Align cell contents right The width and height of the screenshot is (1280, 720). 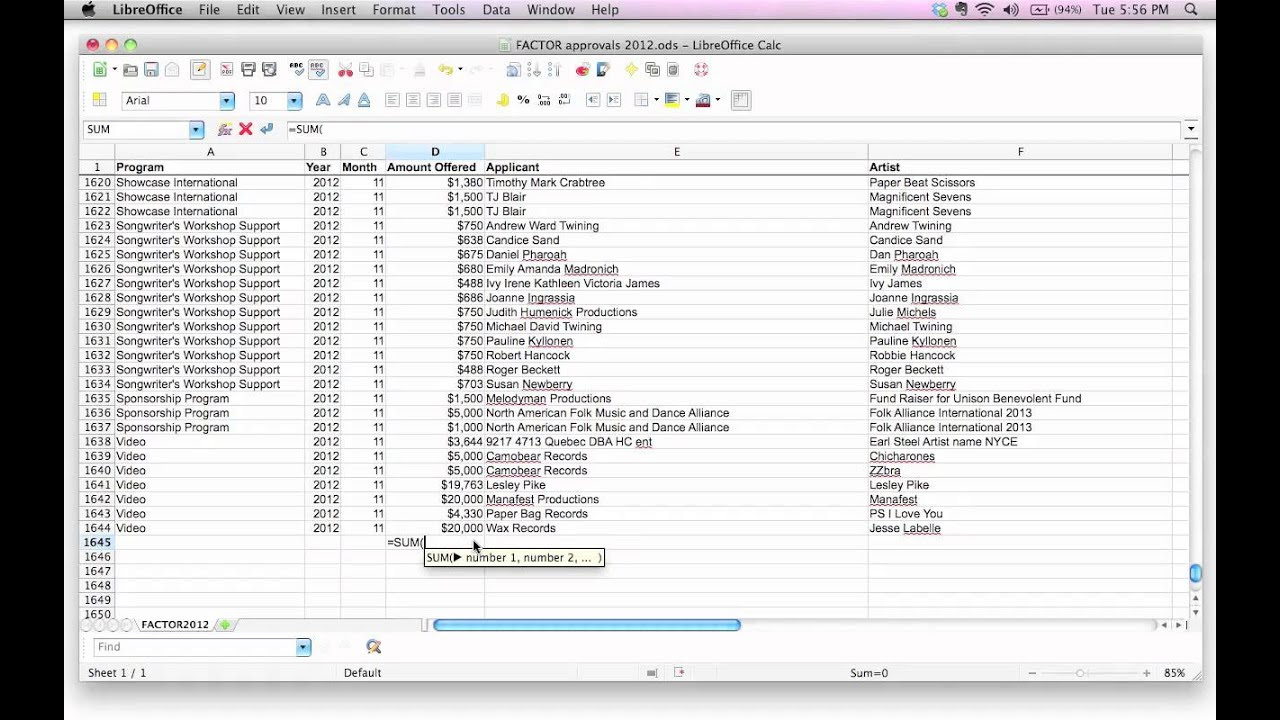433,100
